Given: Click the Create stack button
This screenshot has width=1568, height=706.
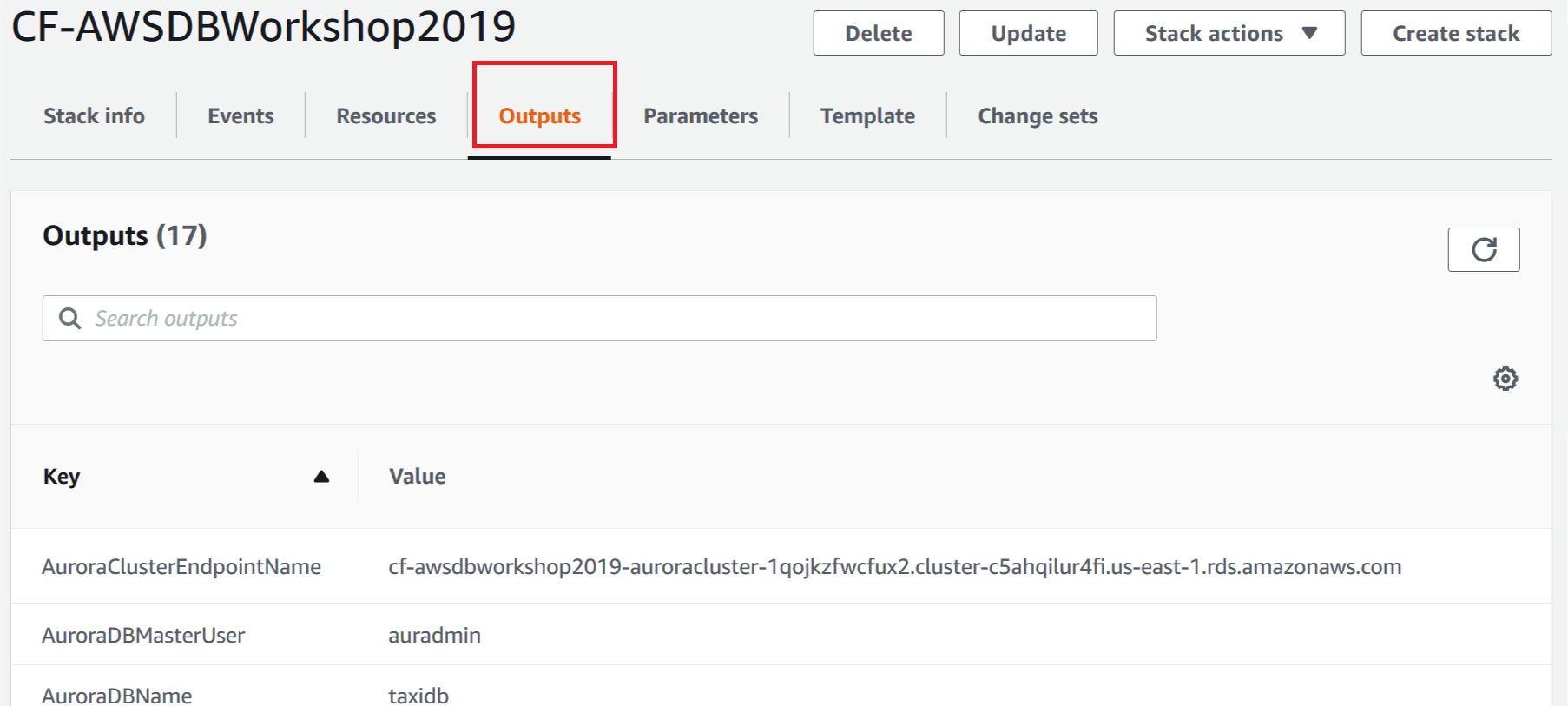Looking at the screenshot, I should coord(1456,33).
